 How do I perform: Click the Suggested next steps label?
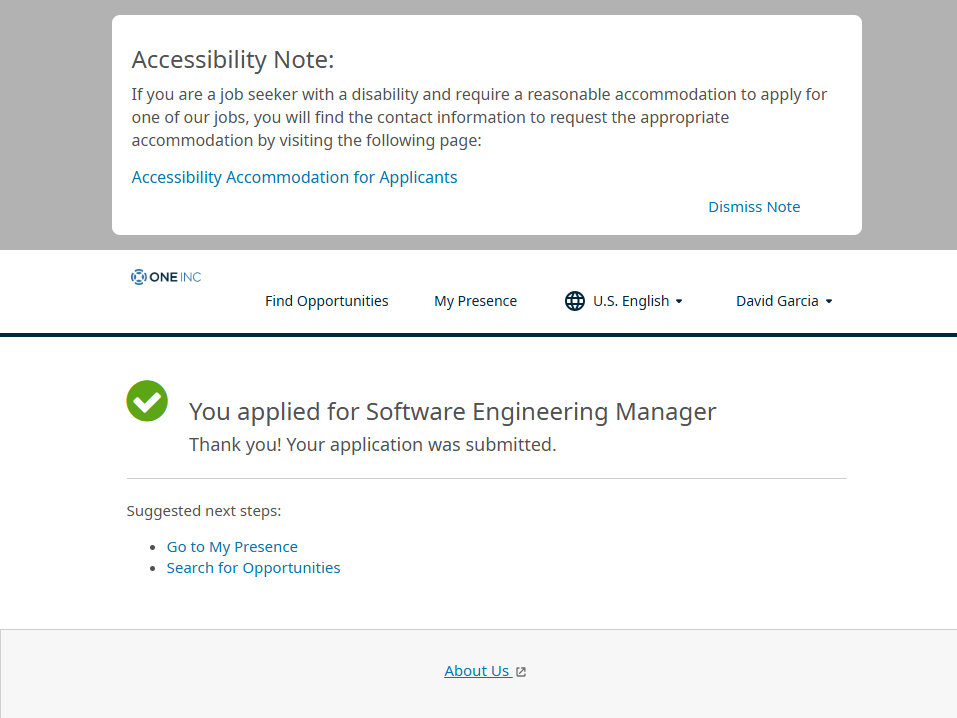[204, 511]
